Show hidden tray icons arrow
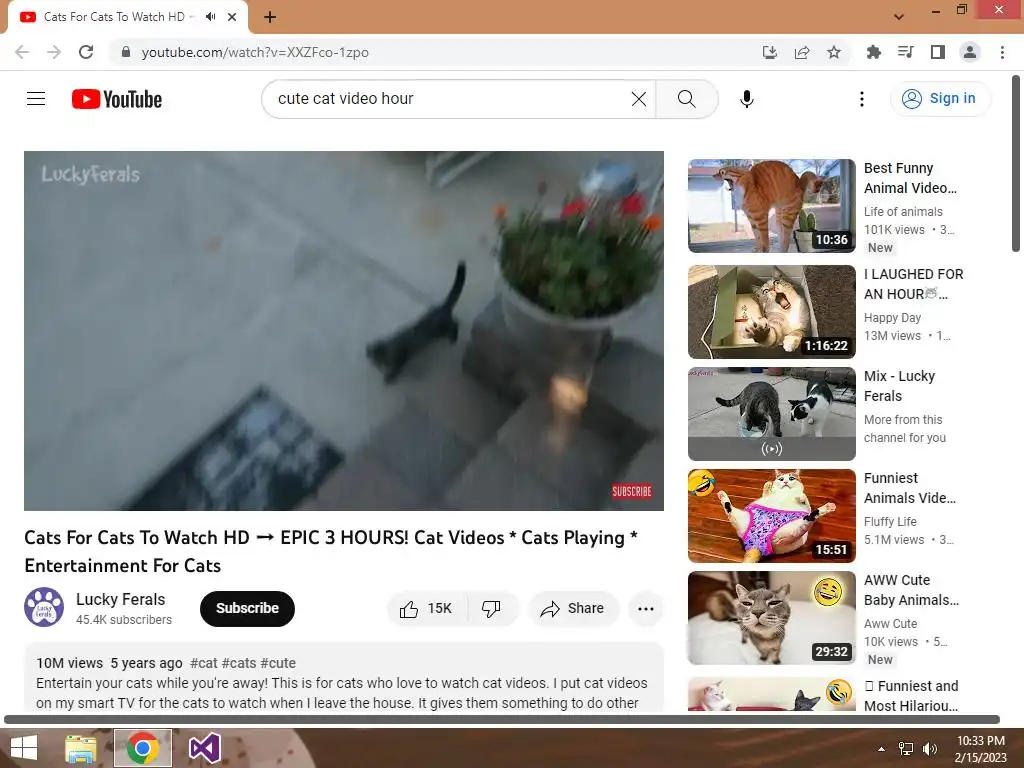The height and width of the screenshot is (768, 1024). pyautogui.click(x=881, y=749)
